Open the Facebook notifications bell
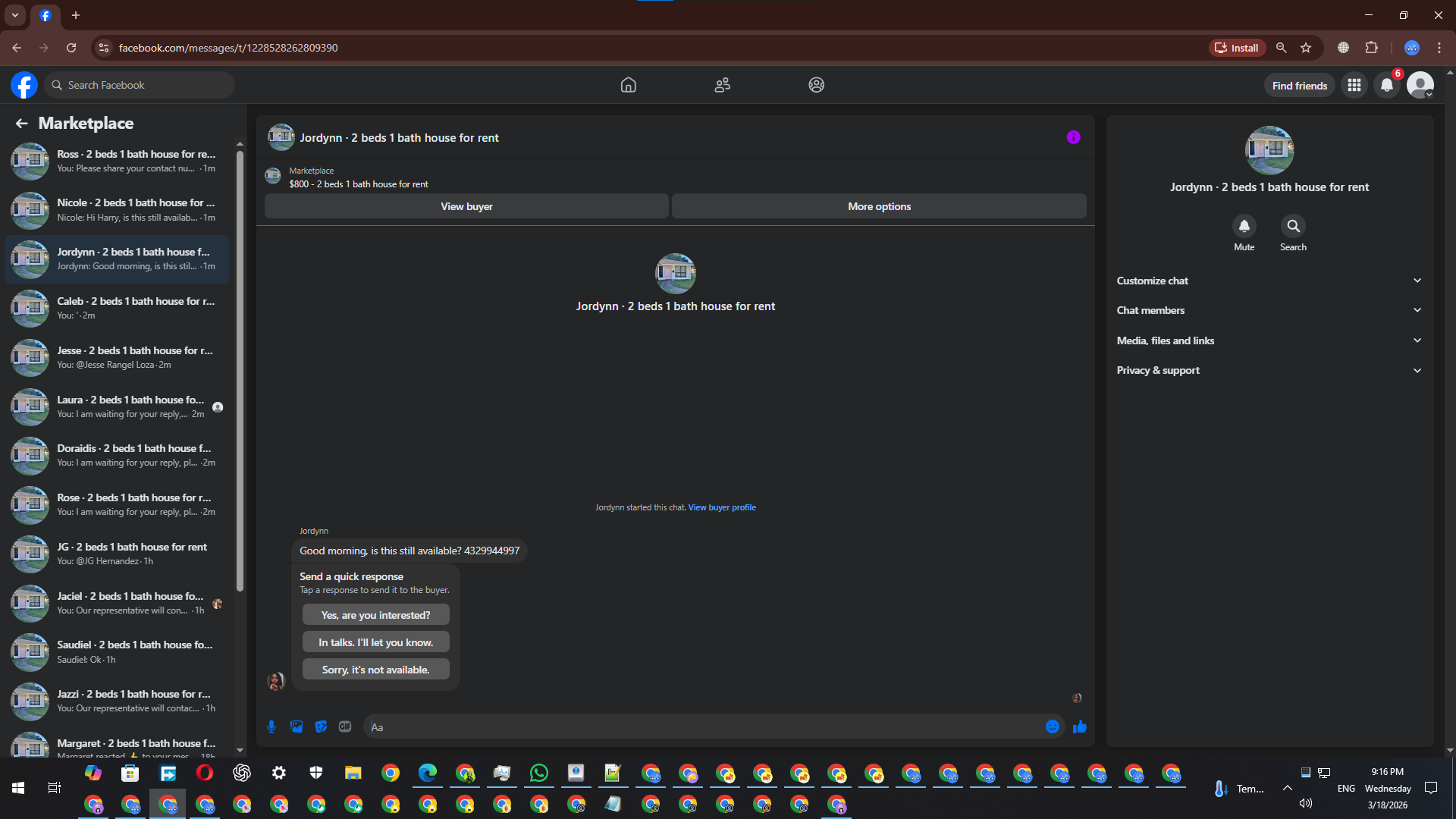 pyautogui.click(x=1386, y=85)
